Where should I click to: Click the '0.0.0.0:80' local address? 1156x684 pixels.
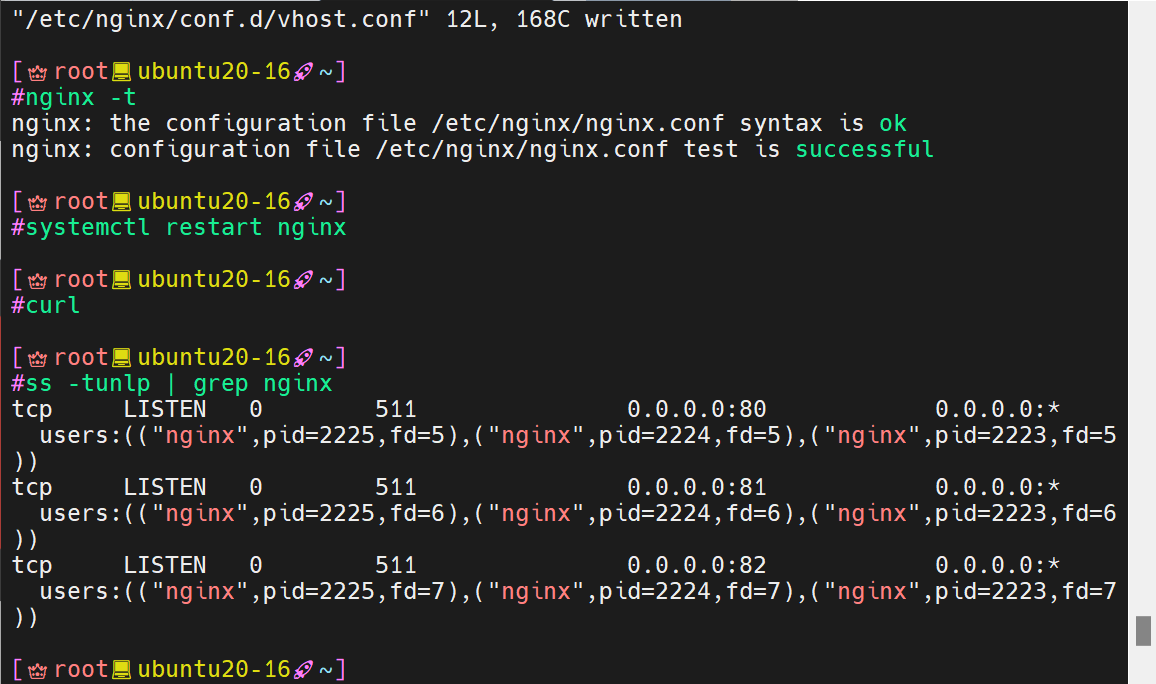697,409
